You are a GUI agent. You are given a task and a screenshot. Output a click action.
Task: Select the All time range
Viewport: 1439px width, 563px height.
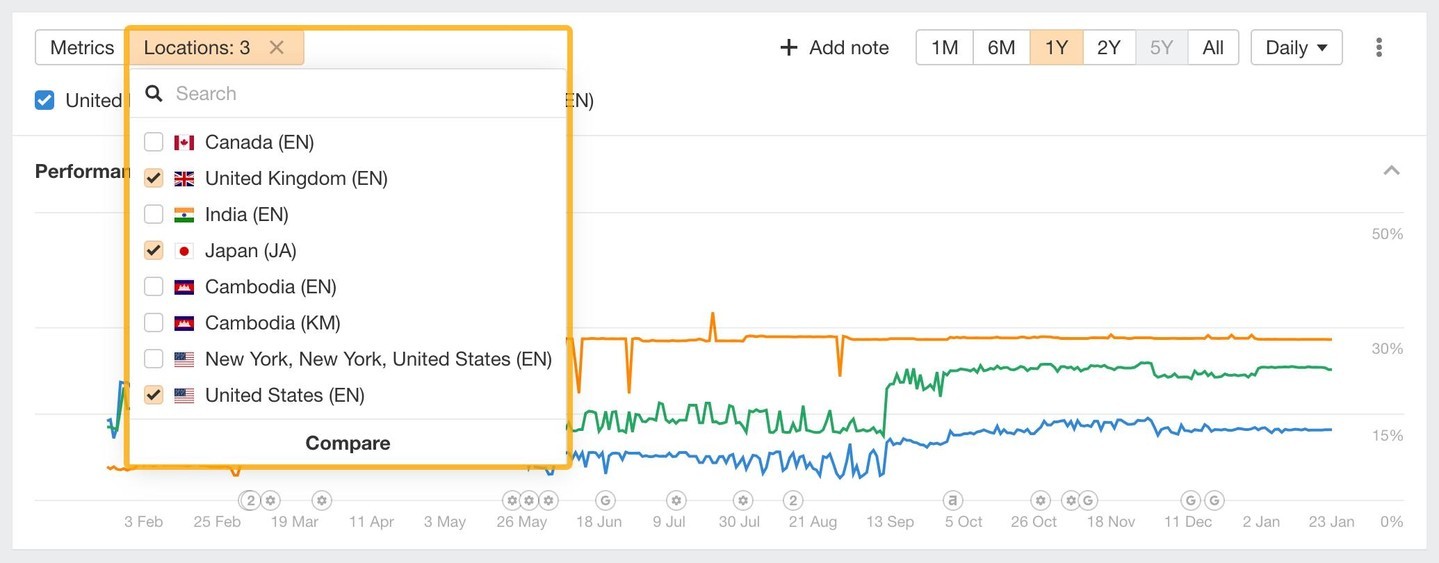pos(1213,47)
